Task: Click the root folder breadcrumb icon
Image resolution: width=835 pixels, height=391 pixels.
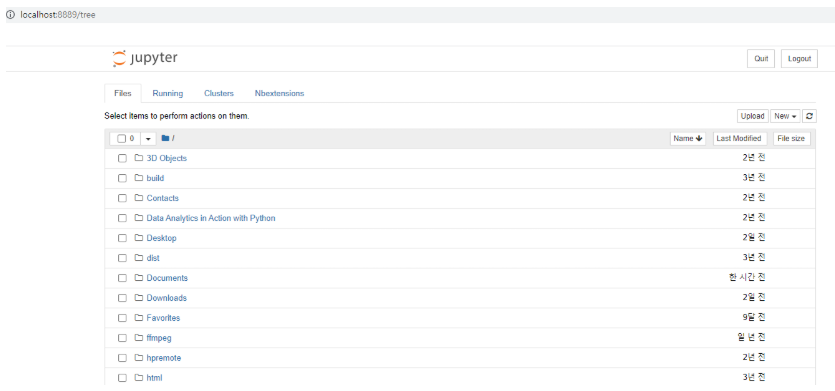Action: (165, 139)
